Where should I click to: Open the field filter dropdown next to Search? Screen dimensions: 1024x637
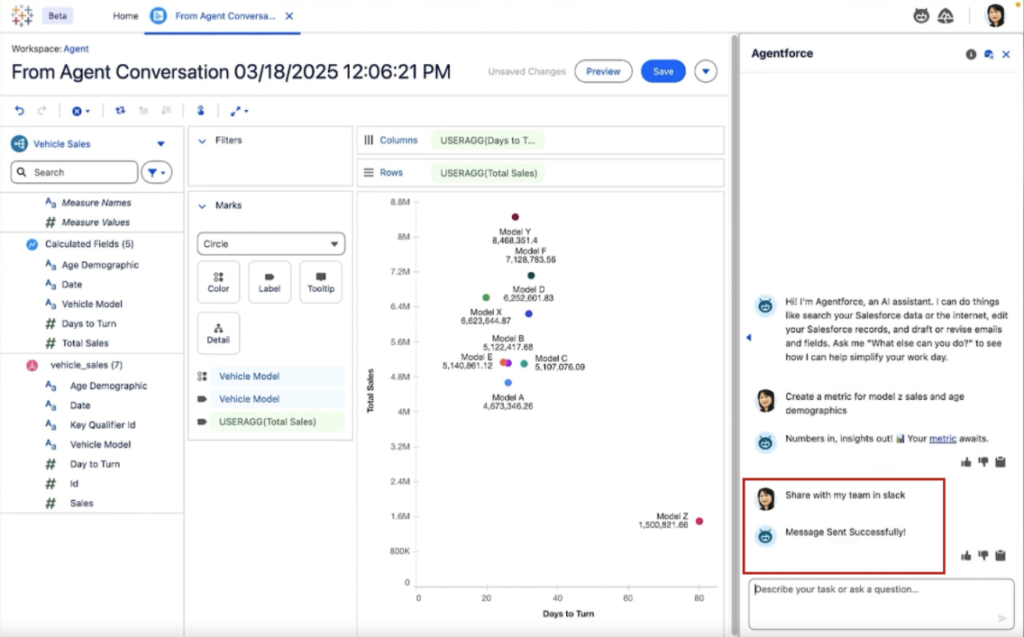click(157, 172)
